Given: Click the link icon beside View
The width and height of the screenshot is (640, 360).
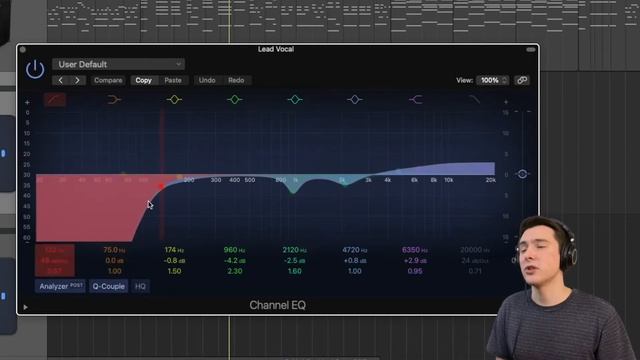Looking at the screenshot, I should tap(522, 80).
